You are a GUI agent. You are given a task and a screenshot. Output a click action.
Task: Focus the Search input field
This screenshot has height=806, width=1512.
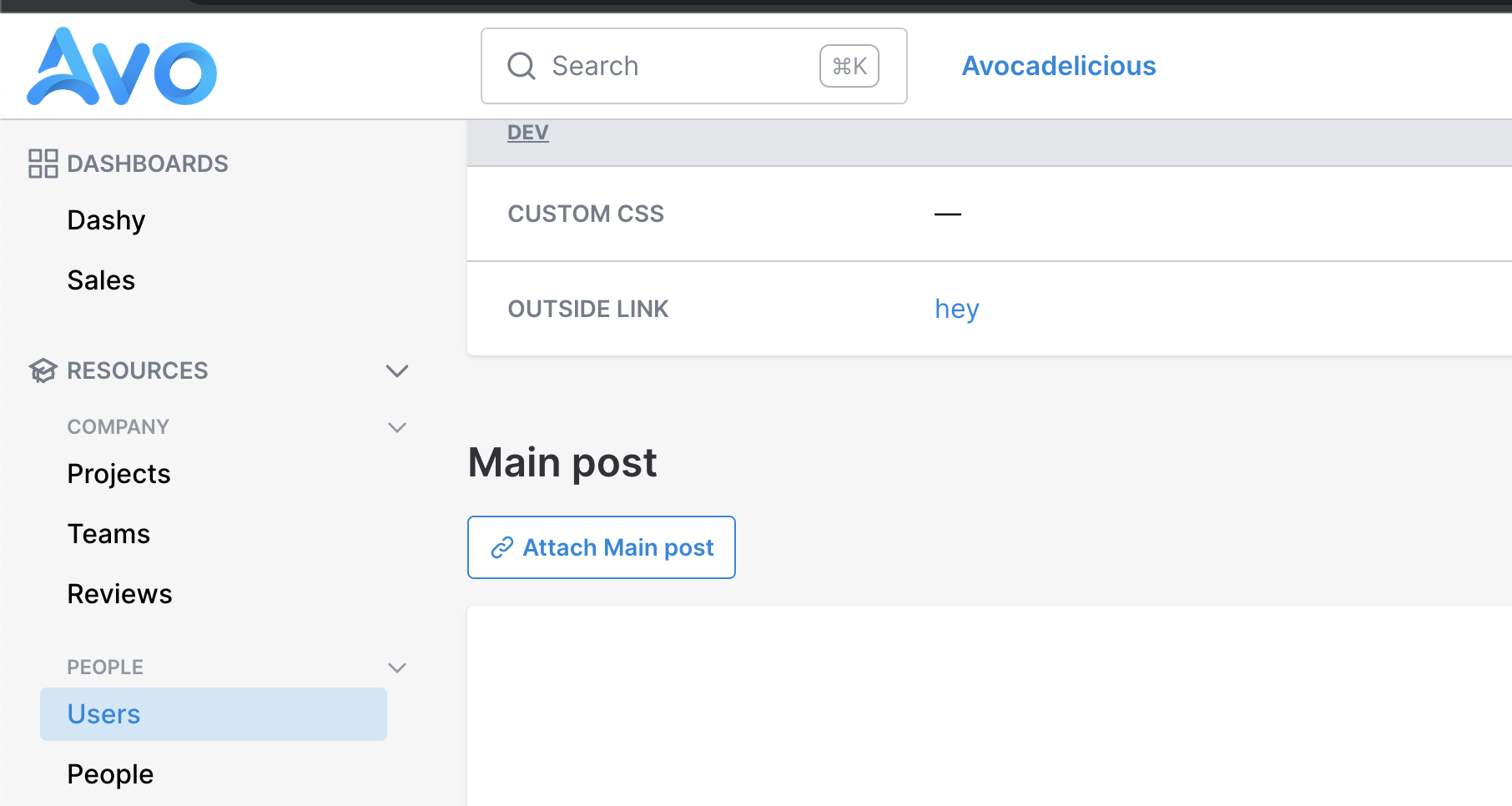694,66
